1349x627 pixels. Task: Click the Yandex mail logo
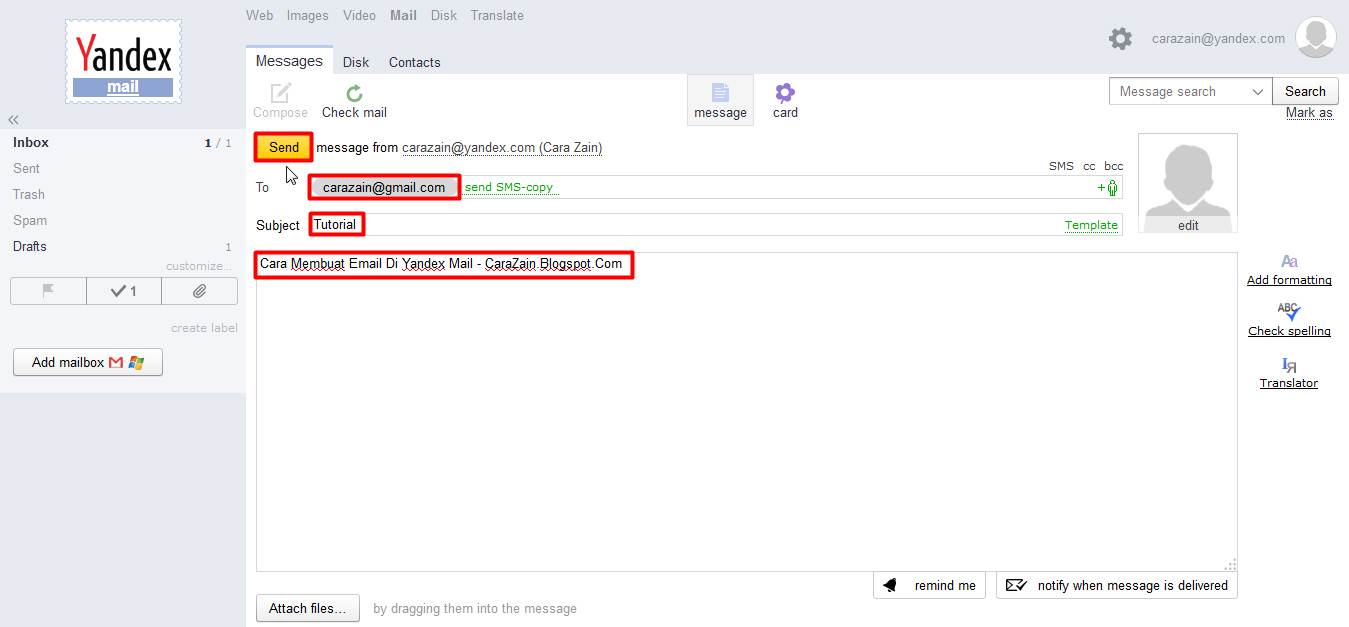pyautogui.click(x=124, y=62)
